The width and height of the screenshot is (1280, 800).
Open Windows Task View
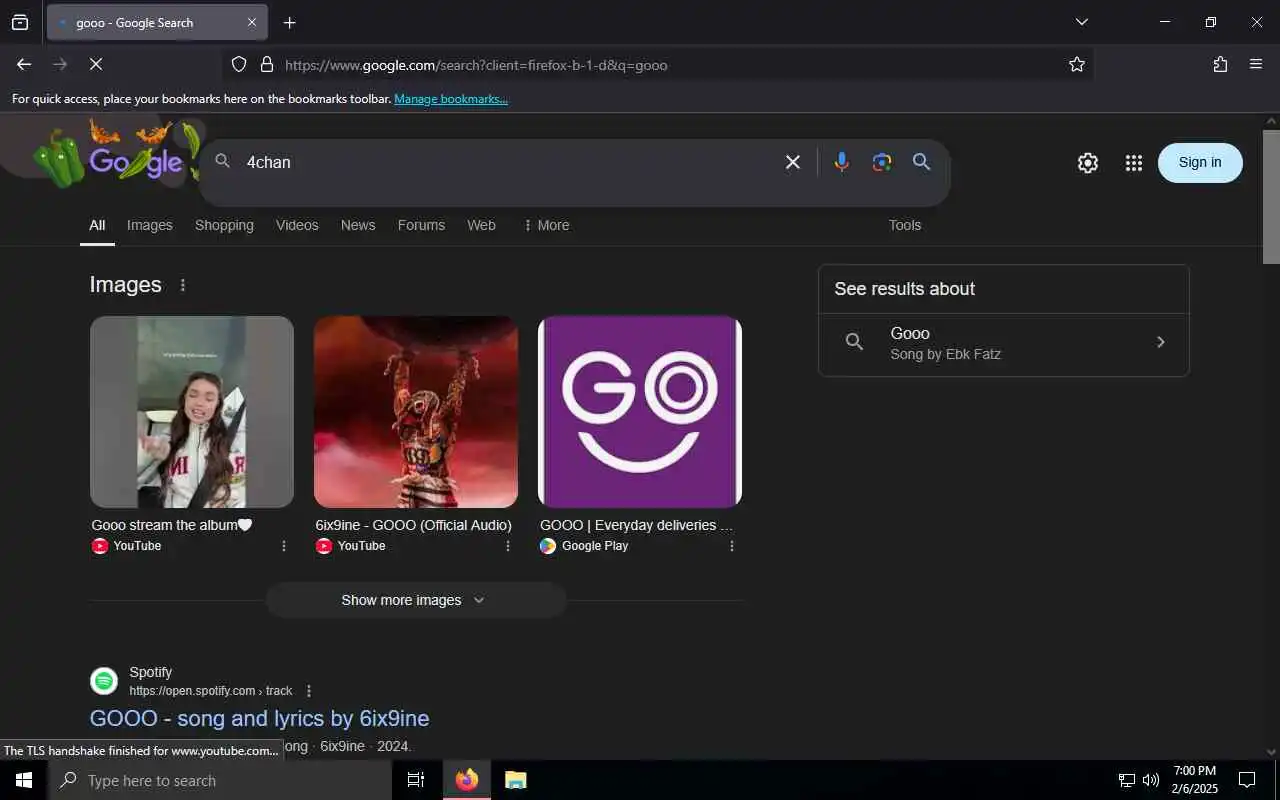click(x=416, y=780)
